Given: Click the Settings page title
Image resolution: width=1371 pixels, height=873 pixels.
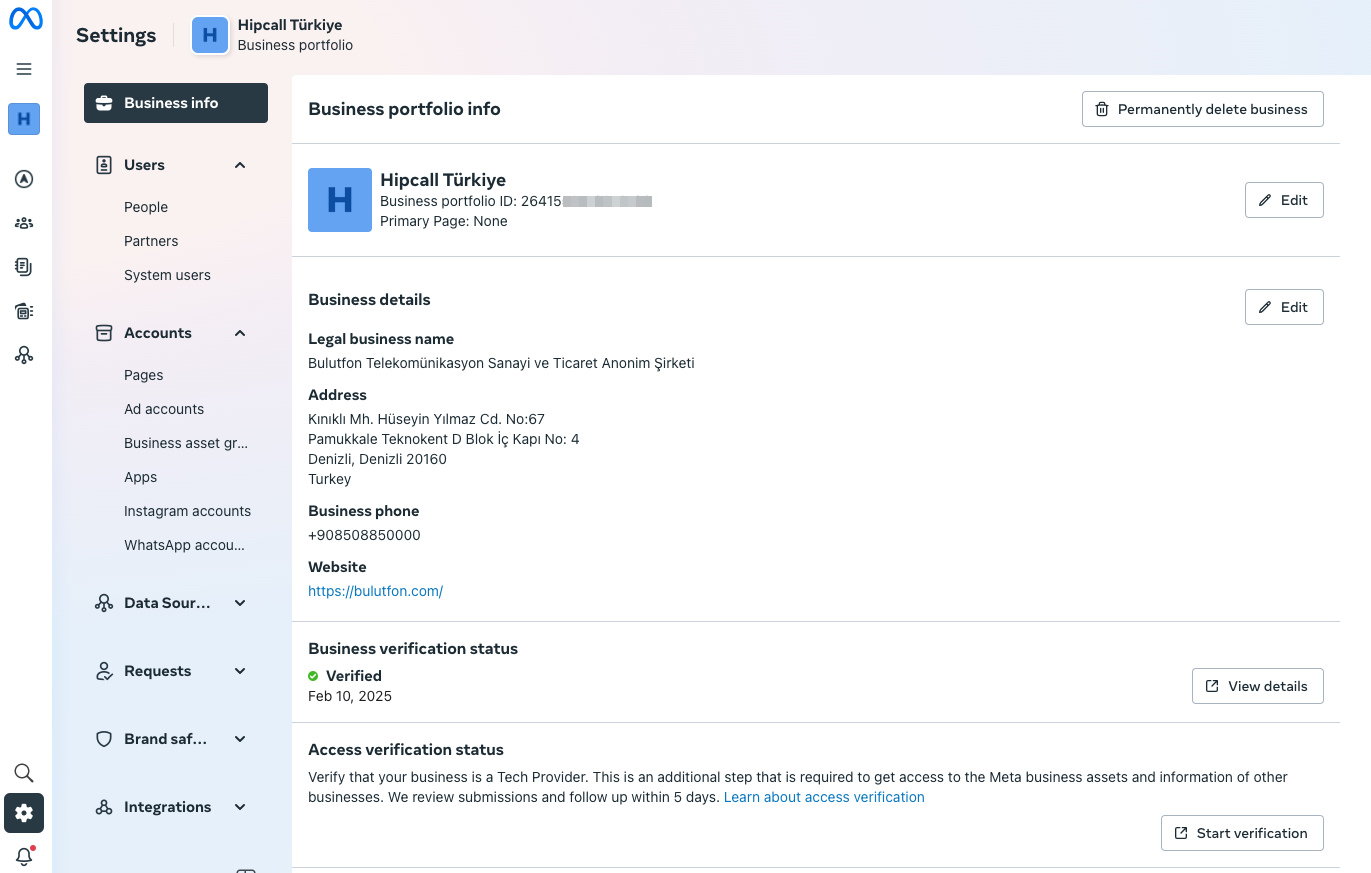Looking at the screenshot, I should [116, 35].
